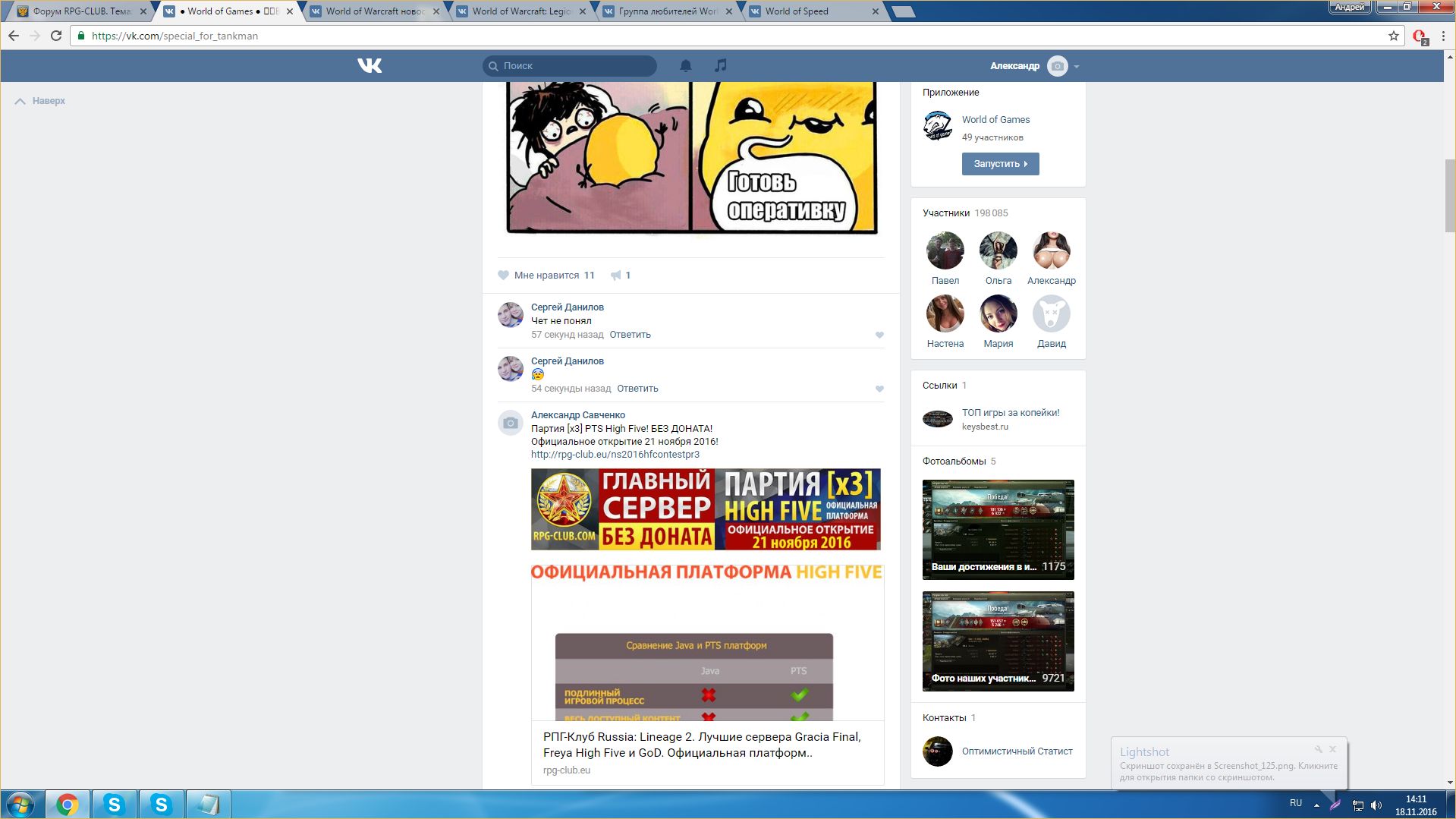Reply to 'Чет не понял' comment
The height and width of the screenshot is (819, 1456).
click(630, 335)
